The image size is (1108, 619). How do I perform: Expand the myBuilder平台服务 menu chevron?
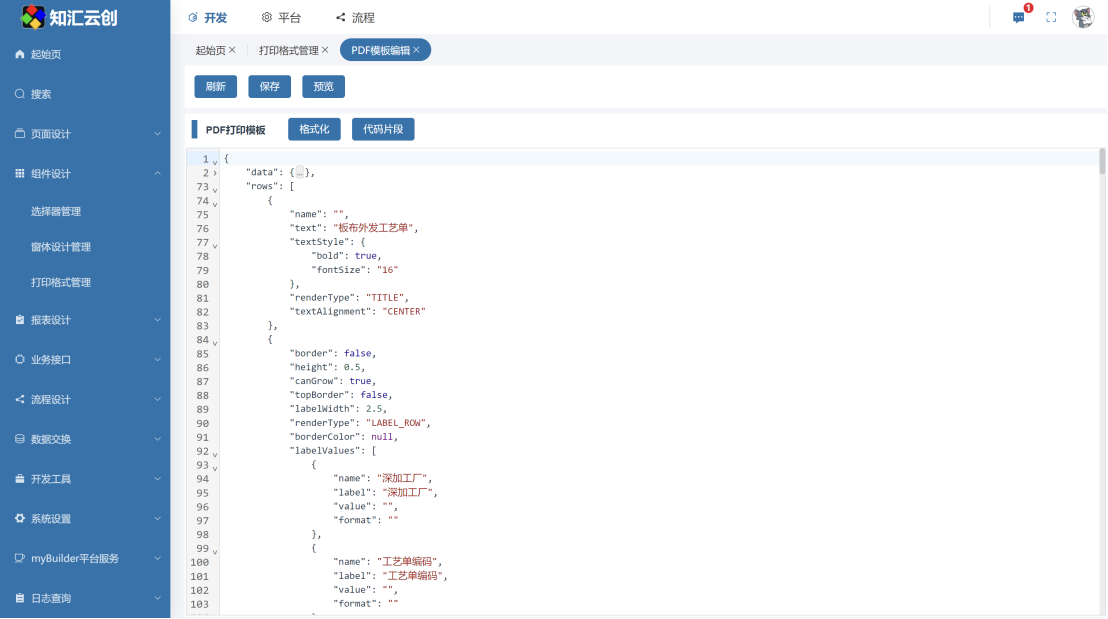click(x=158, y=558)
